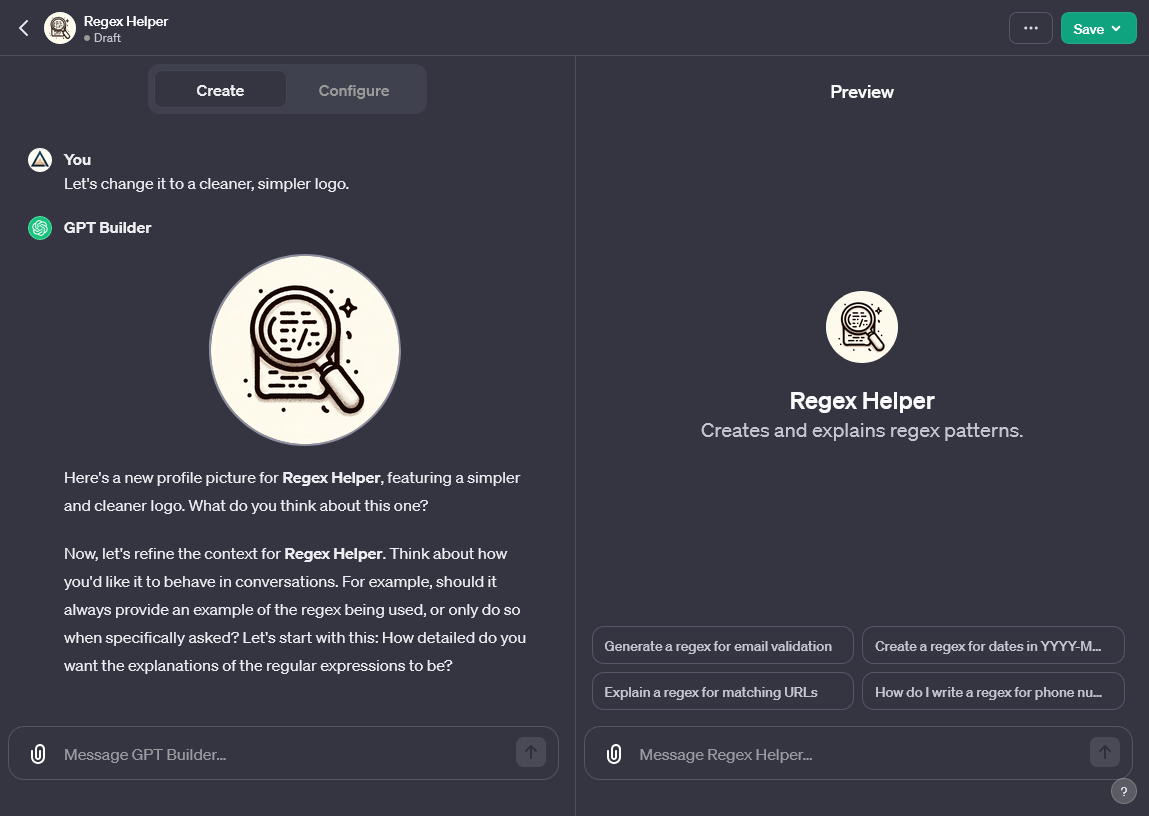Select 'Create a regex for dates' suggestion
This screenshot has height=816, width=1149.
[993, 645]
